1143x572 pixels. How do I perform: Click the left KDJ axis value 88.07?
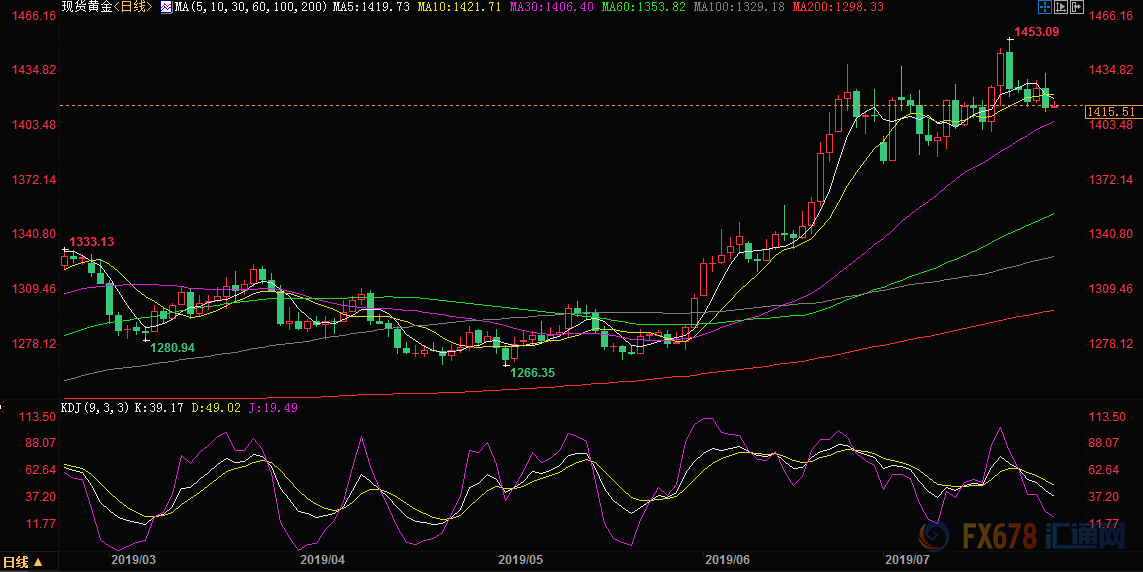coord(41,443)
